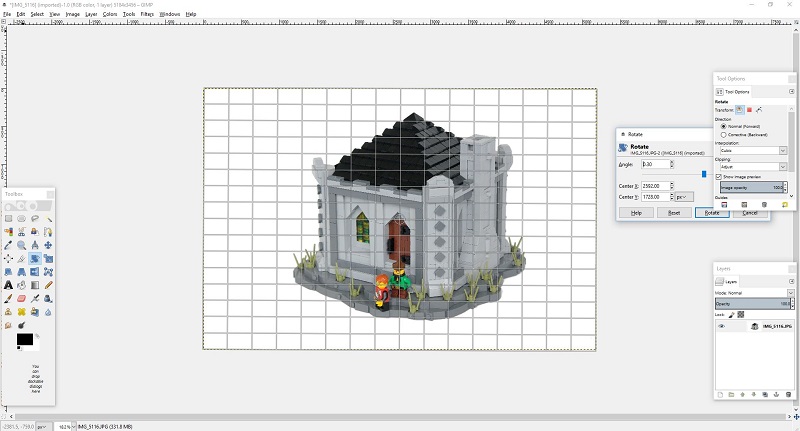Select the Rotate tool in Toolbox
This screenshot has height=431, width=800.
(35, 259)
